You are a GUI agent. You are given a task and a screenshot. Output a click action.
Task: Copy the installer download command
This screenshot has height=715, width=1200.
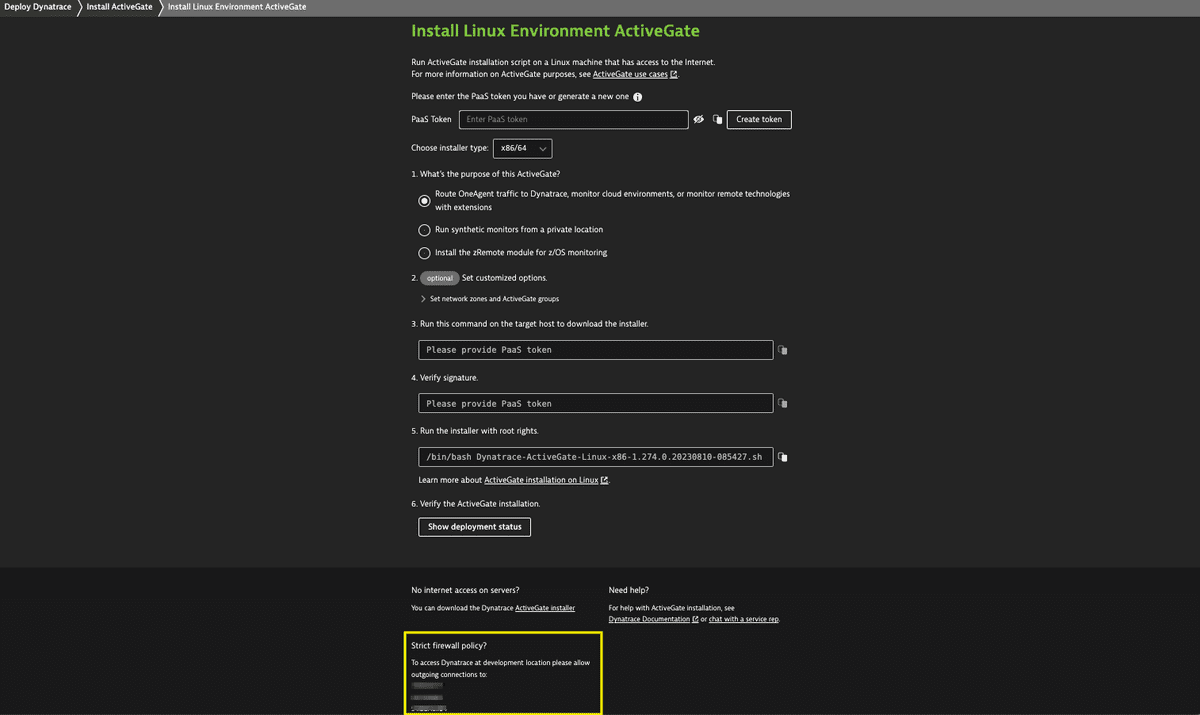pos(783,349)
